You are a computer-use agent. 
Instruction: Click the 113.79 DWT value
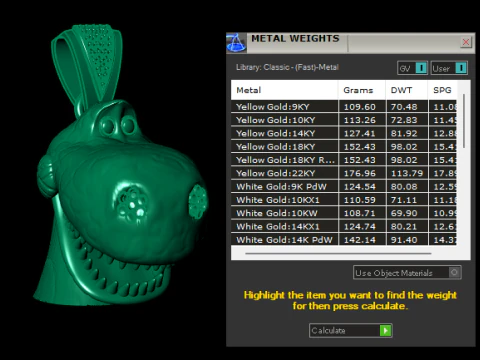[x=407, y=173]
